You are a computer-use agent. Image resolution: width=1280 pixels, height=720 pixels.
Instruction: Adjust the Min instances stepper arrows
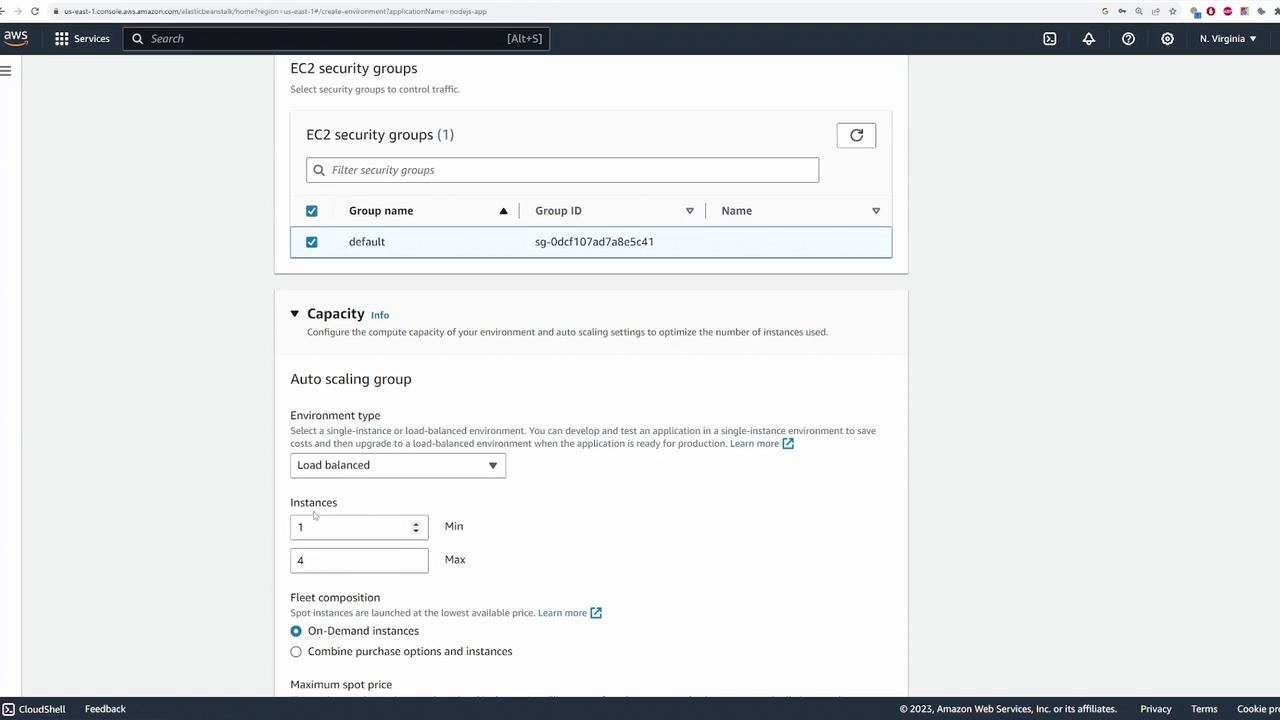[416, 527]
